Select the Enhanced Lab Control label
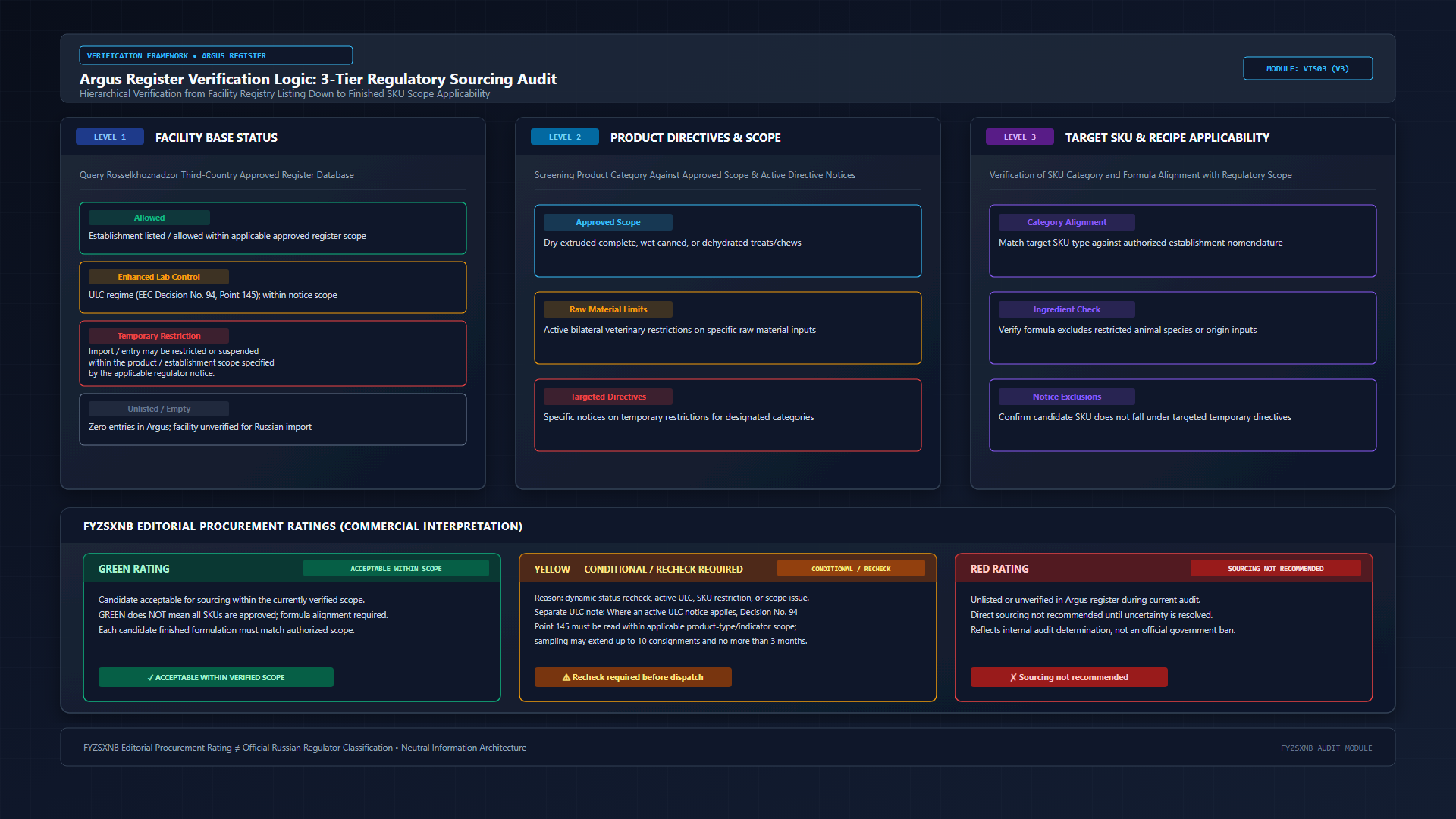The height and width of the screenshot is (819, 1456). point(158,277)
